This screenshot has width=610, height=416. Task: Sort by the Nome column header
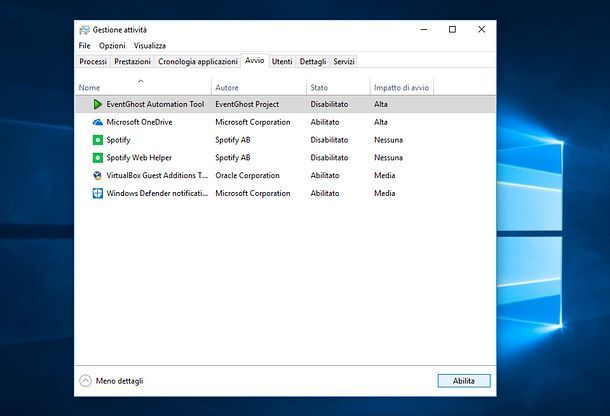(89, 88)
